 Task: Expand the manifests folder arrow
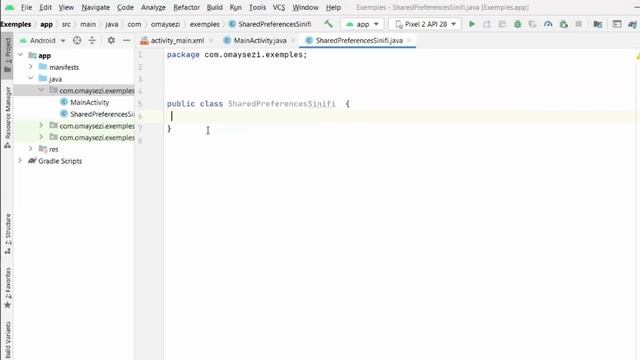(x=31, y=67)
